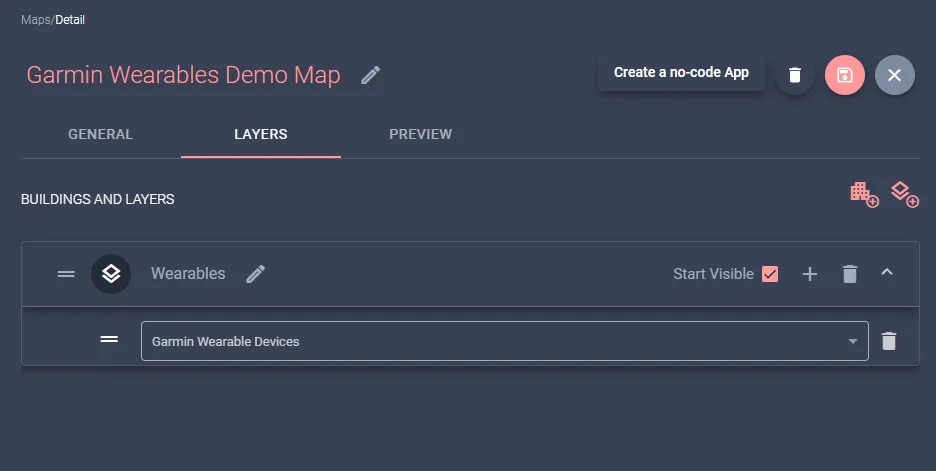The width and height of the screenshot is (936, 471).
Task: Click the BUILDINGS AND LAYERS heading
Action: [x=98, y=199]
